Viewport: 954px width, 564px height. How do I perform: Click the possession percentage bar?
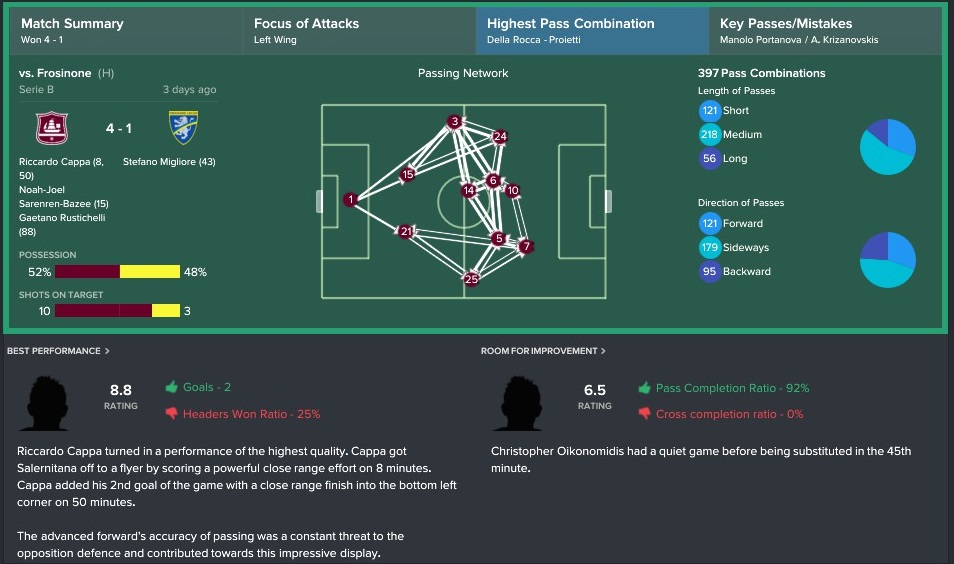117,272
